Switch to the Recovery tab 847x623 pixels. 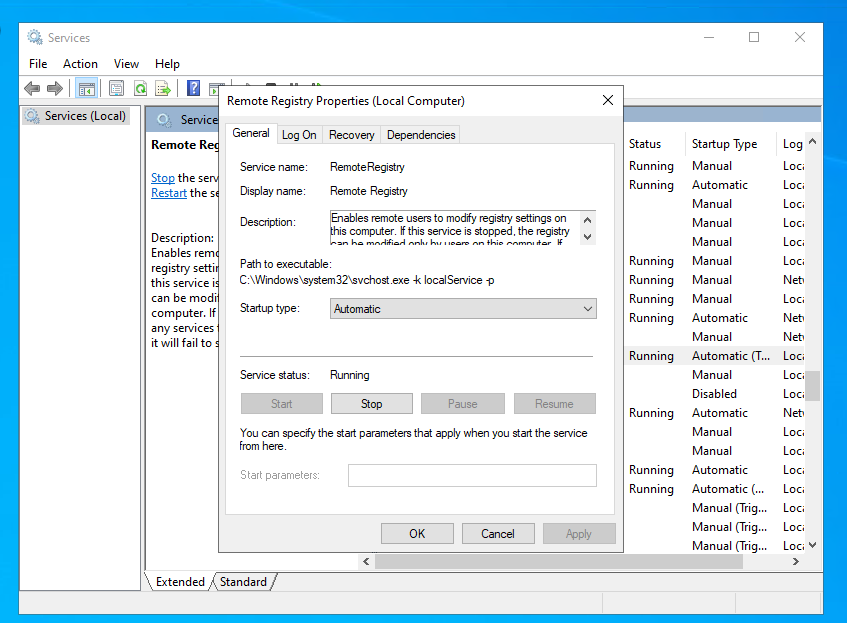click(x=352, y=135)
